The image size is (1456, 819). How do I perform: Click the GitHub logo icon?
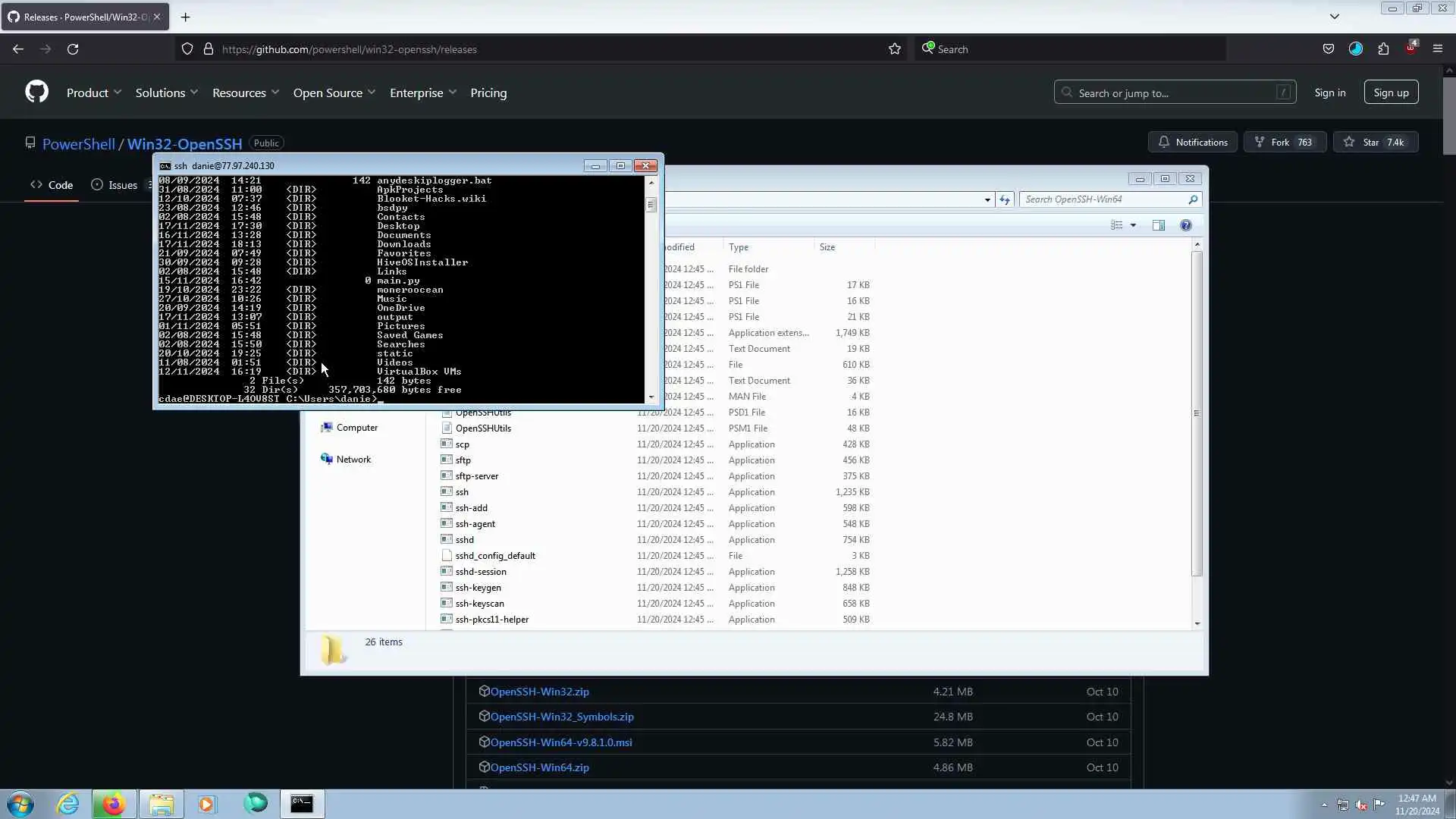[36, 93]
